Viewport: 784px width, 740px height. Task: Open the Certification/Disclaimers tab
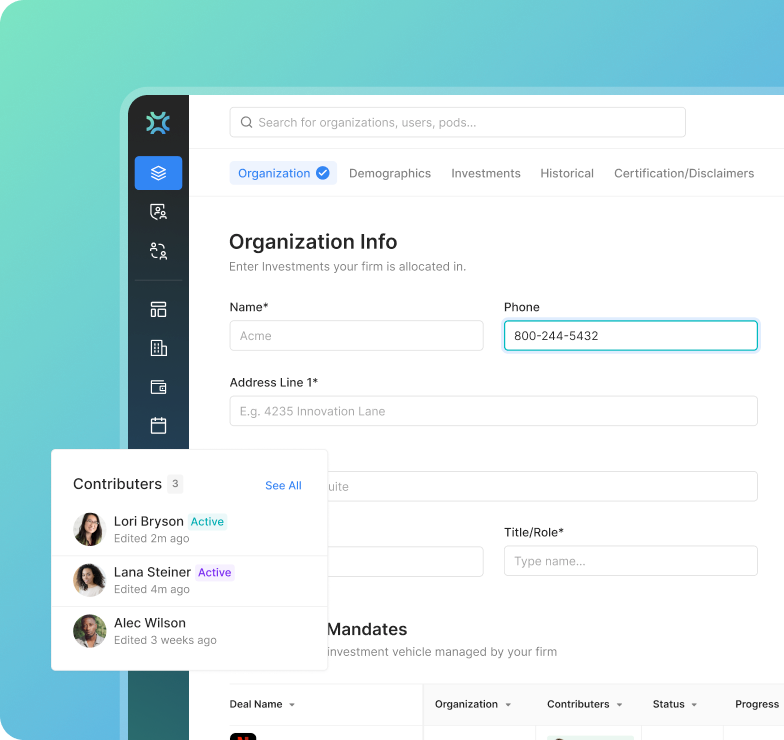tap(684, 173)
